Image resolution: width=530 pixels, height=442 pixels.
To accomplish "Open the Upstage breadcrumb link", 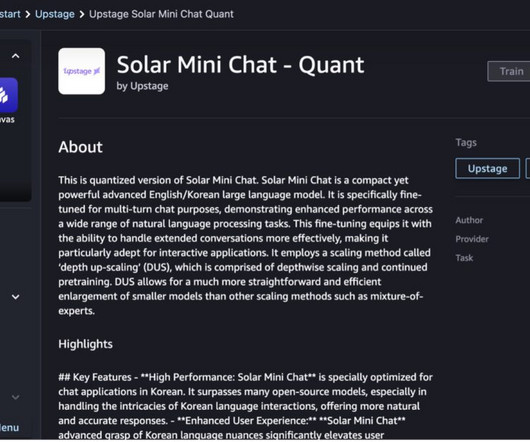I will click(55, 14).
